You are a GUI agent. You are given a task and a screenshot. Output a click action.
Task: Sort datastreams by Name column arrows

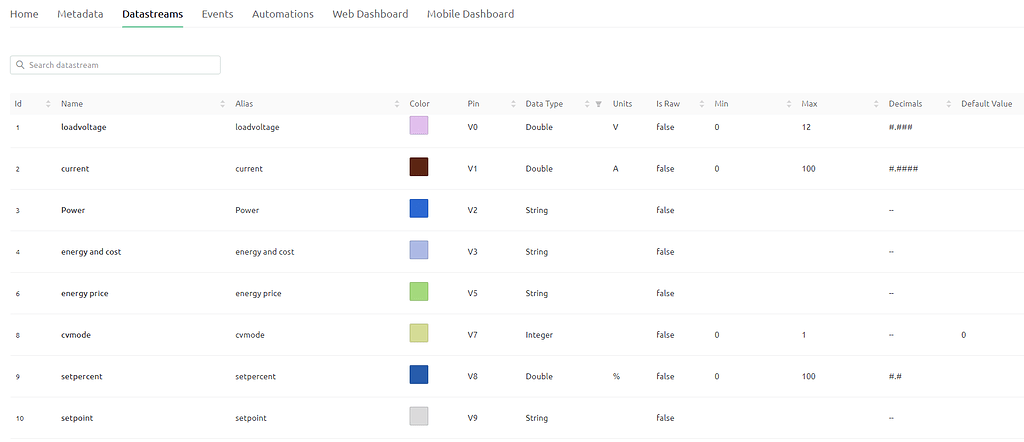tap(222, 104)
